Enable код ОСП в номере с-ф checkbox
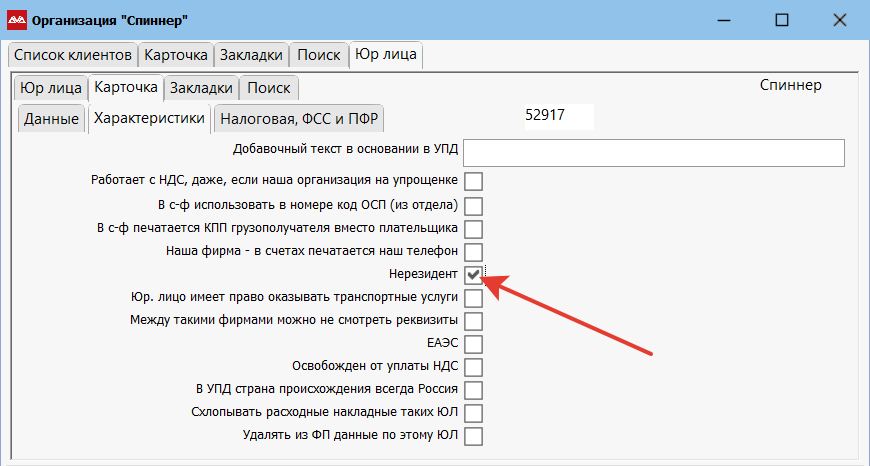 pyautogui.click(x=473, y=205)
